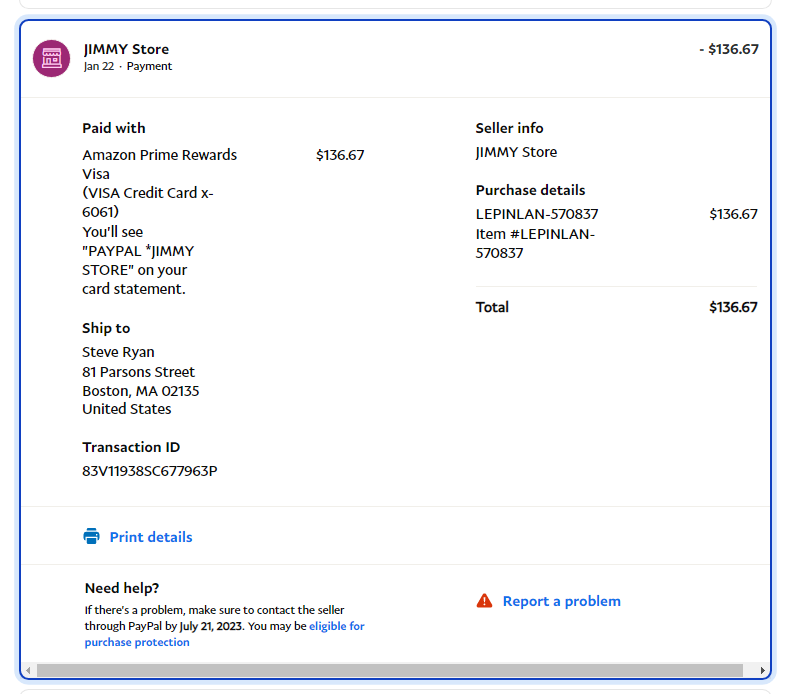This screenshot has width=793, height=694.
Task: Click the horizontal scrollbar left arrow
Action: click(28, 670)
